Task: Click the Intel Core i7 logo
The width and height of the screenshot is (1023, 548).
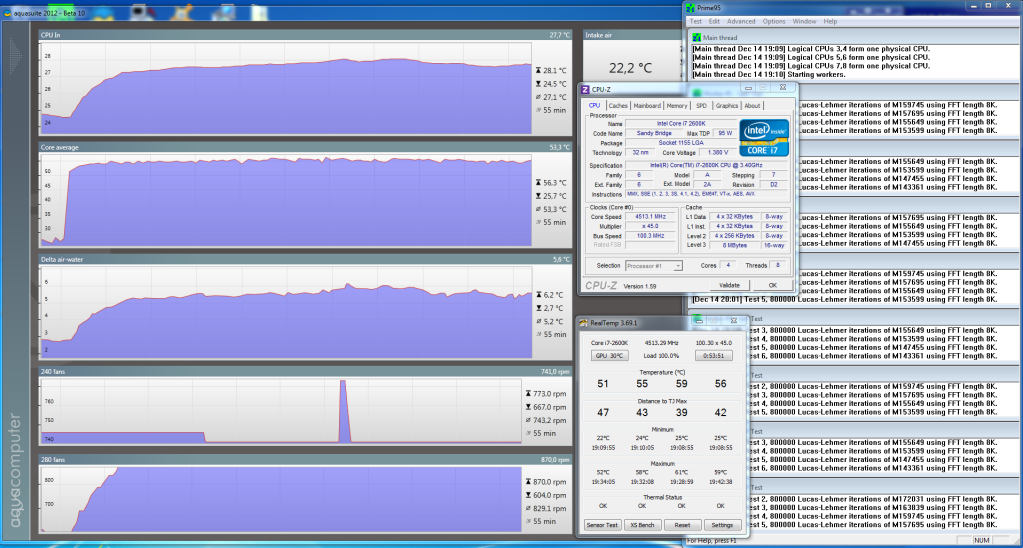Action: [764, 137]
